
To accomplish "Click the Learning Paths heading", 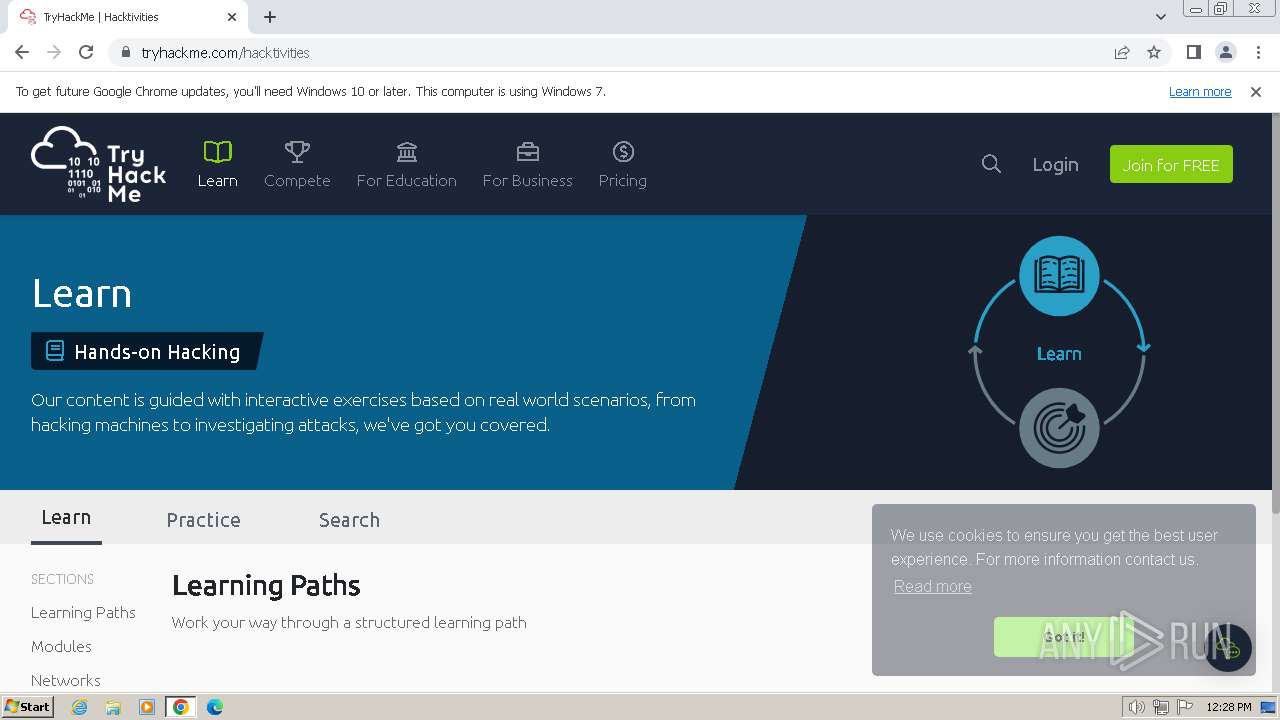I will coord(266,585).
